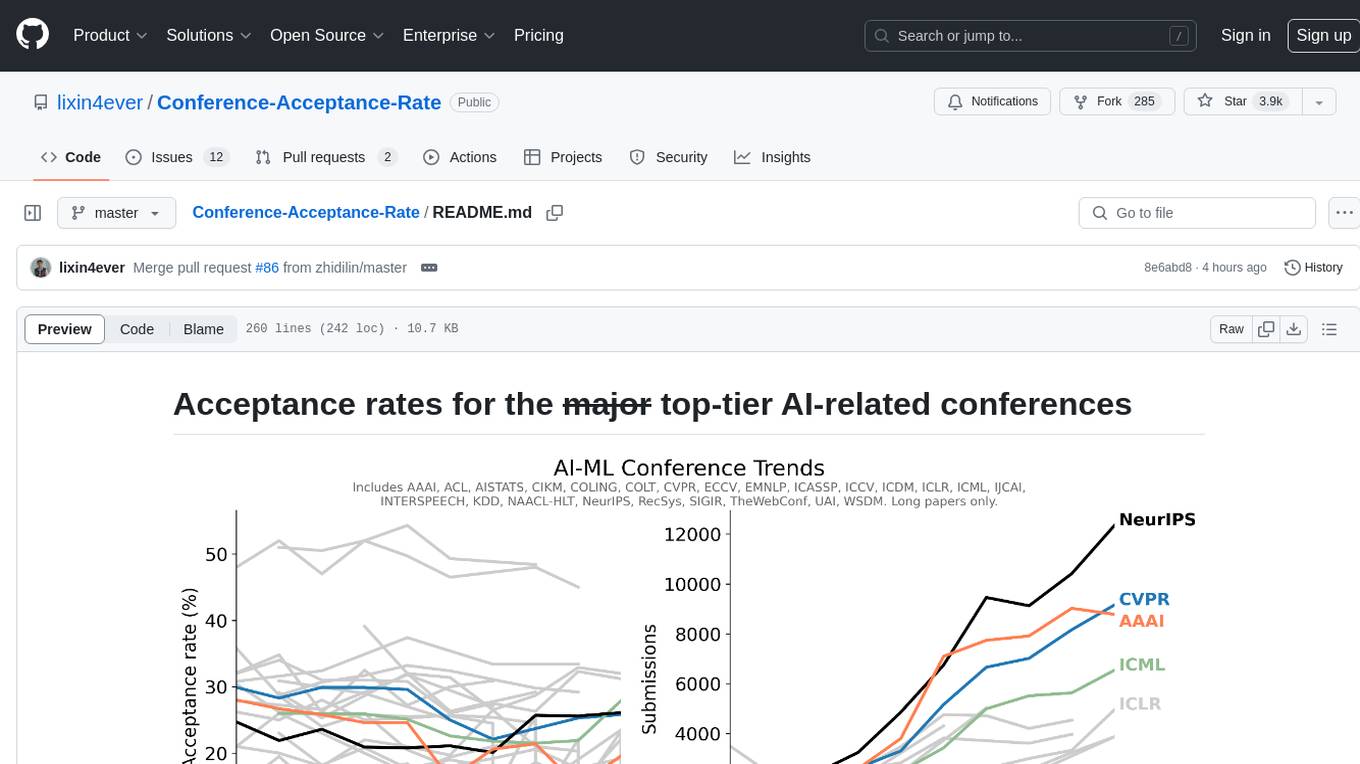The height and width of the screenshot is (764, 1360).
Task: Open the Pricing page
Action: [538, 35]
